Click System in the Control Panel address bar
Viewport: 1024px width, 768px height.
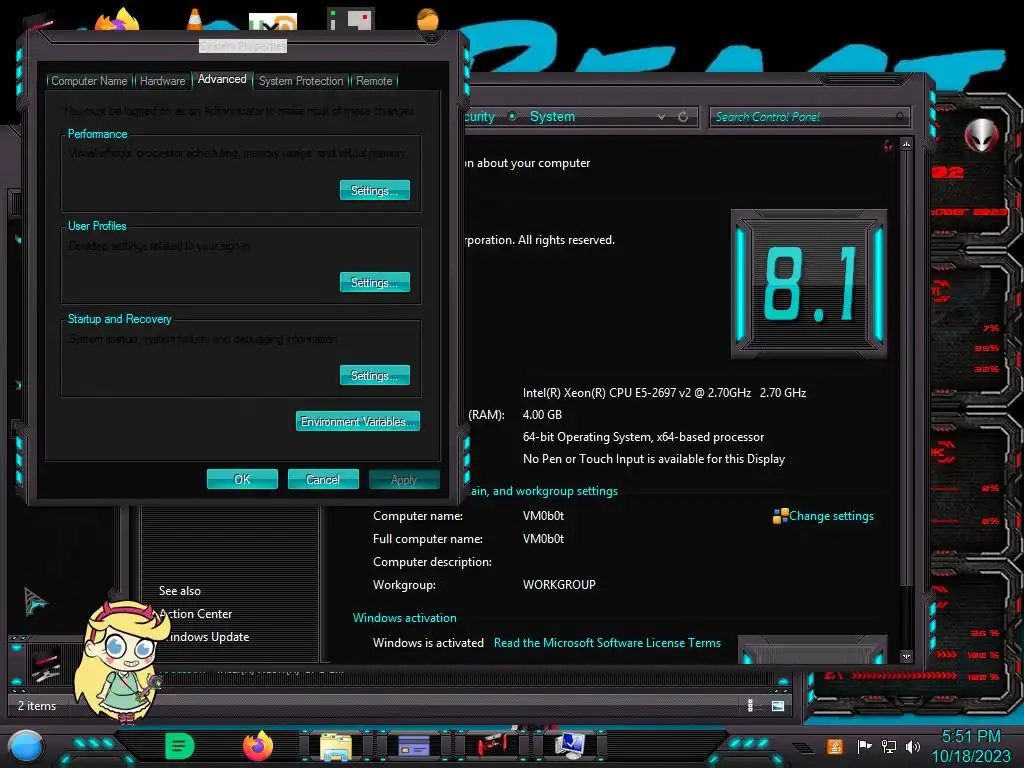click(x=552, y=116)
